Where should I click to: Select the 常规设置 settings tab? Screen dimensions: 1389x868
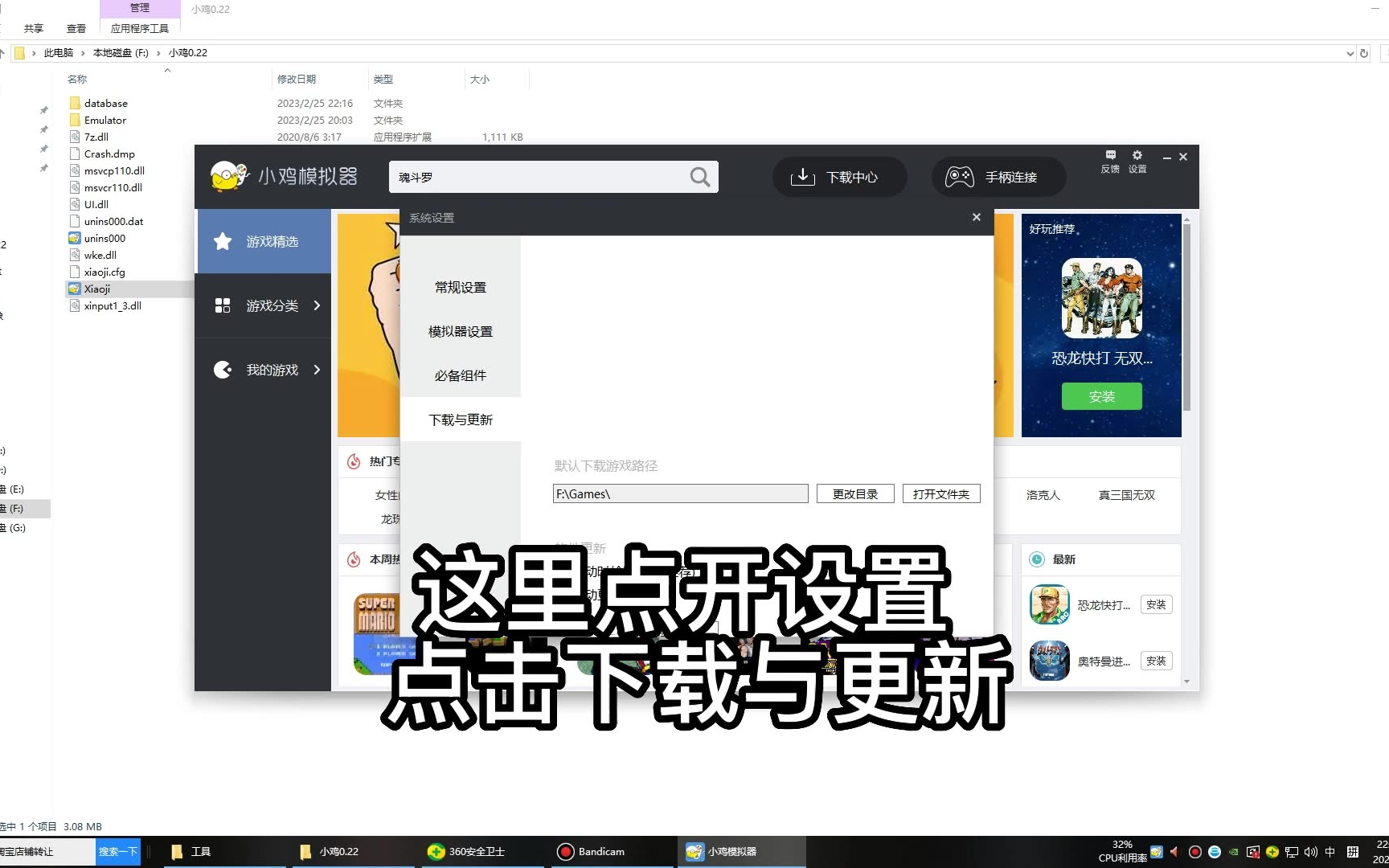[x=460, y=287]
